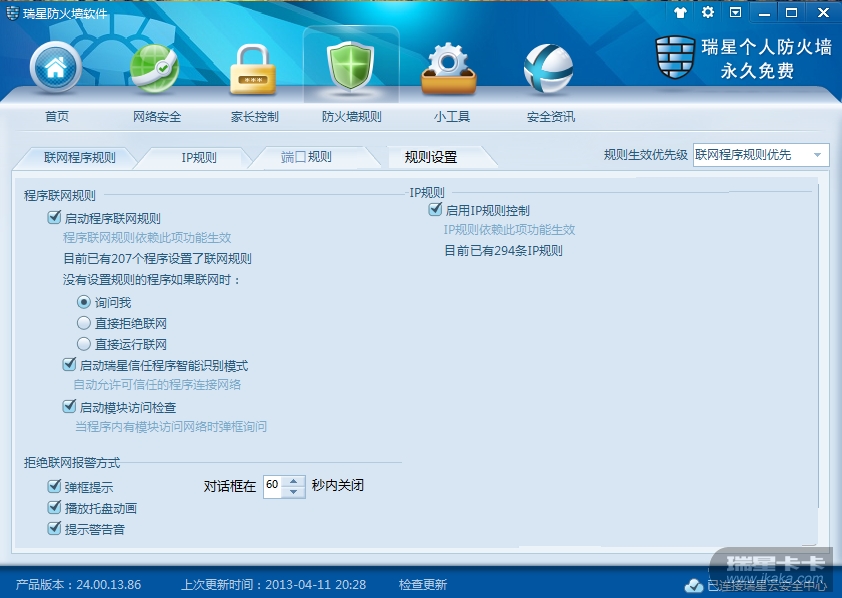Increase the dialog close seconds value
Viewport: 842px width, 598px height.
293,481
